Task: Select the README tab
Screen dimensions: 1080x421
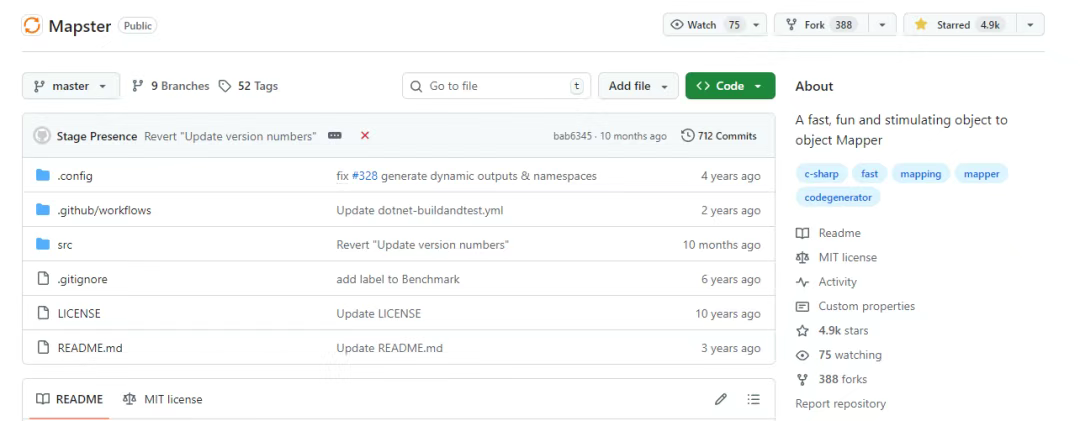Action: pyautogui.click(x=69, y=399)
